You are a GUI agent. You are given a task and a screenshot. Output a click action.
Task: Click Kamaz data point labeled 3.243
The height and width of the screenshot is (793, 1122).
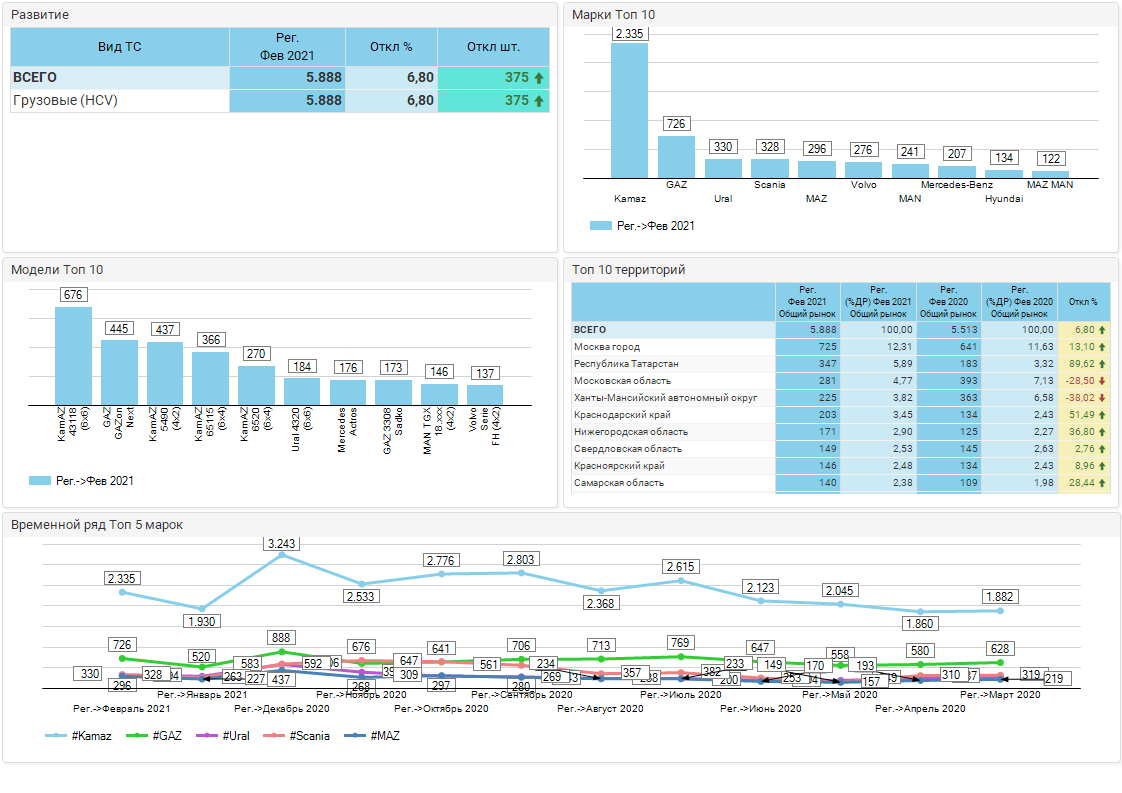click(282, 554)
